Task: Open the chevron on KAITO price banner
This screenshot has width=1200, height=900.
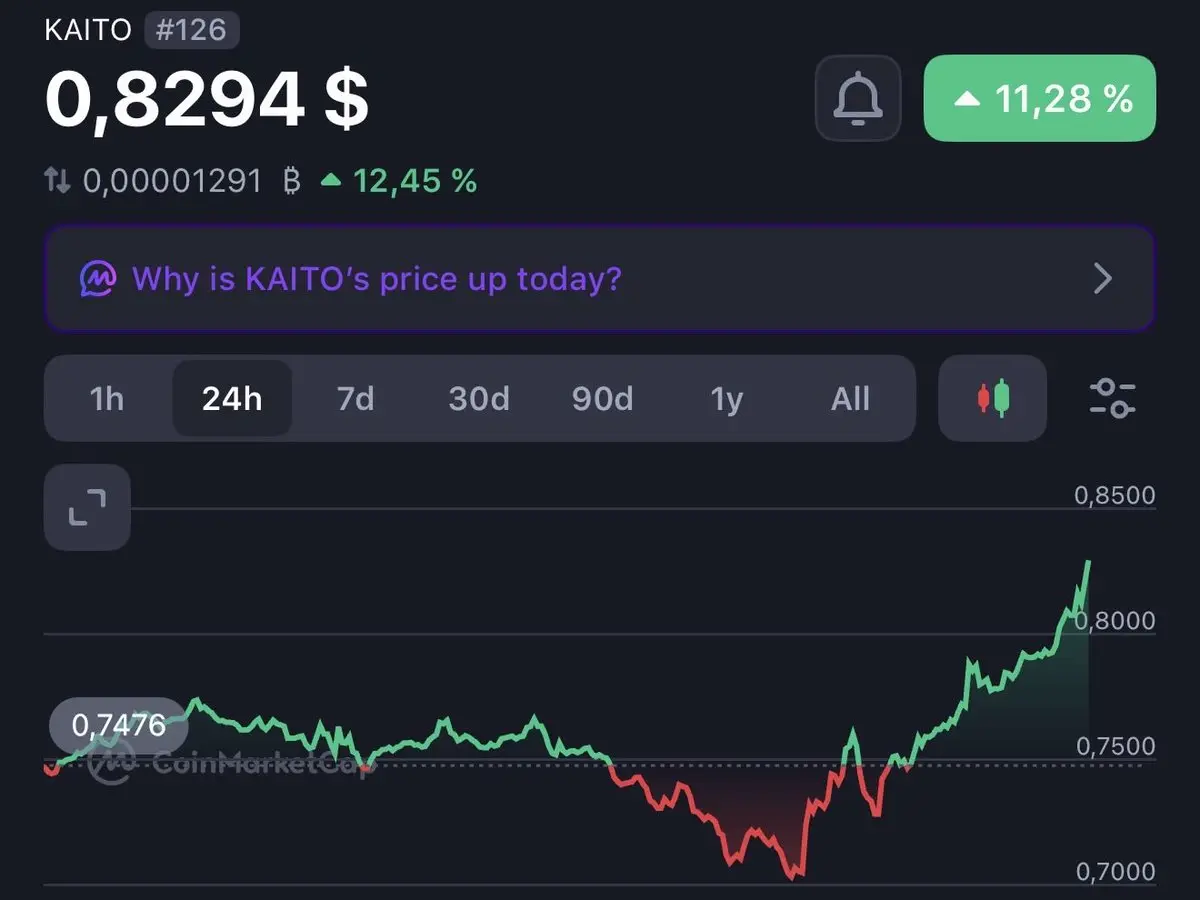Action: click(x=1102, y=278)
